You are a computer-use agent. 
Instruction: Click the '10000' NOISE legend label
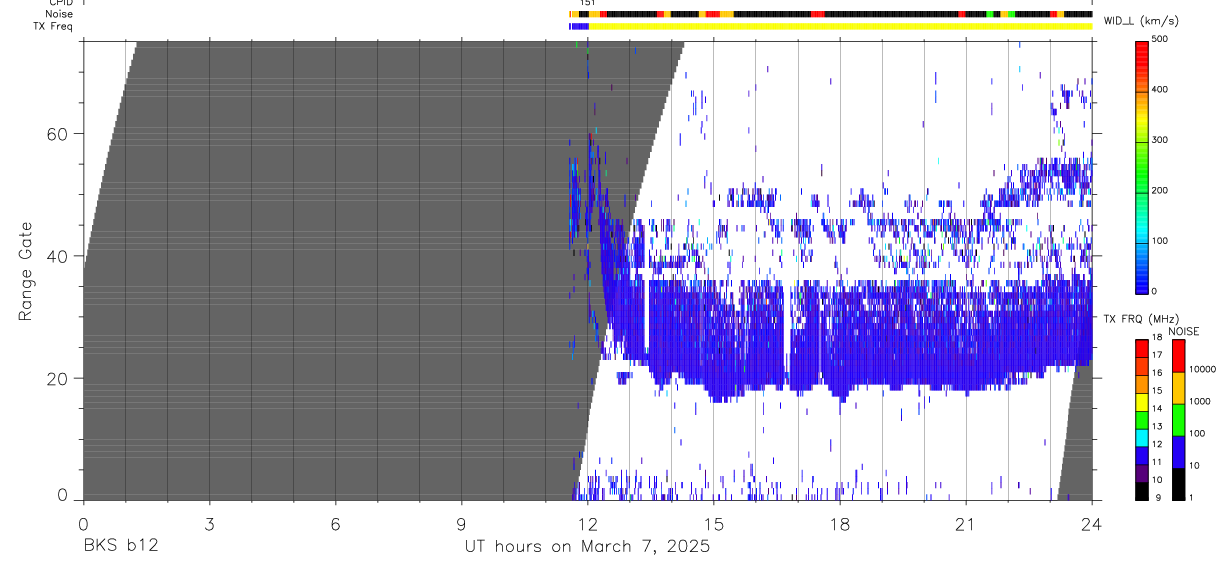click(1202, 371)
